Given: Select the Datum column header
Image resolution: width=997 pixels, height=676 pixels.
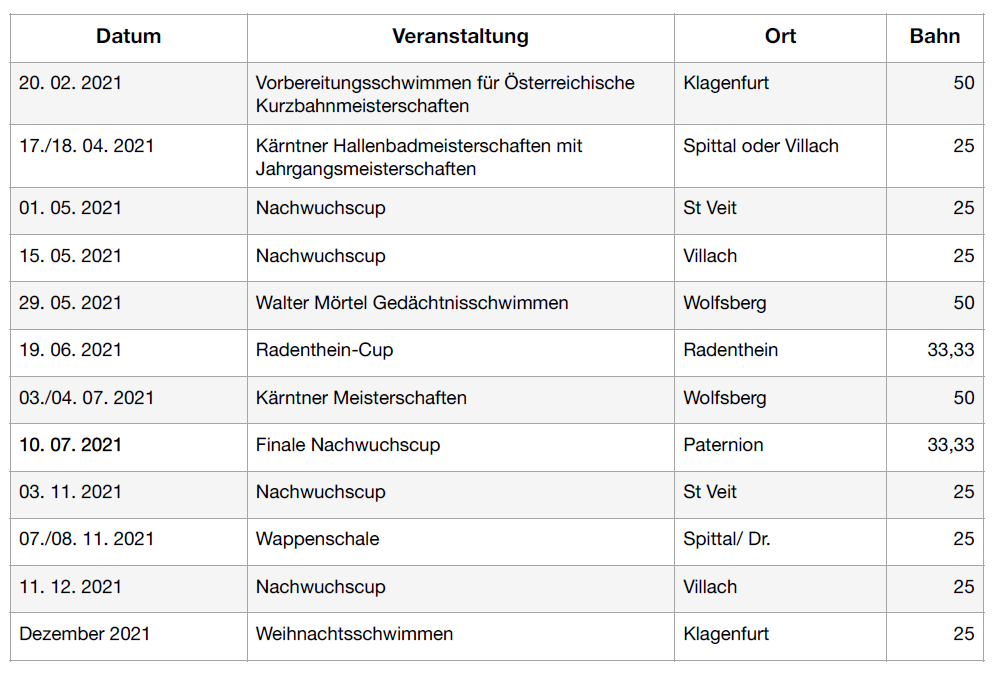Looking at the screenshot, I should [x=128, y=36].
